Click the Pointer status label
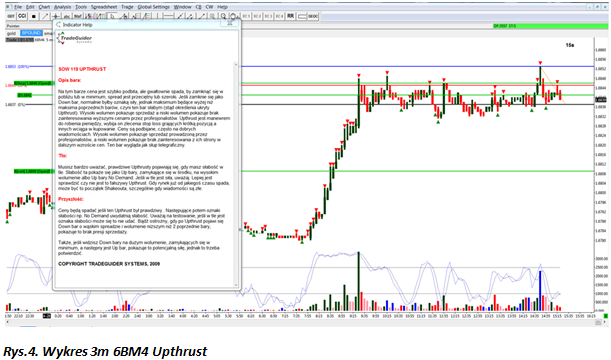This screenshot has height=360, width=611. click(x=13, y=26)
